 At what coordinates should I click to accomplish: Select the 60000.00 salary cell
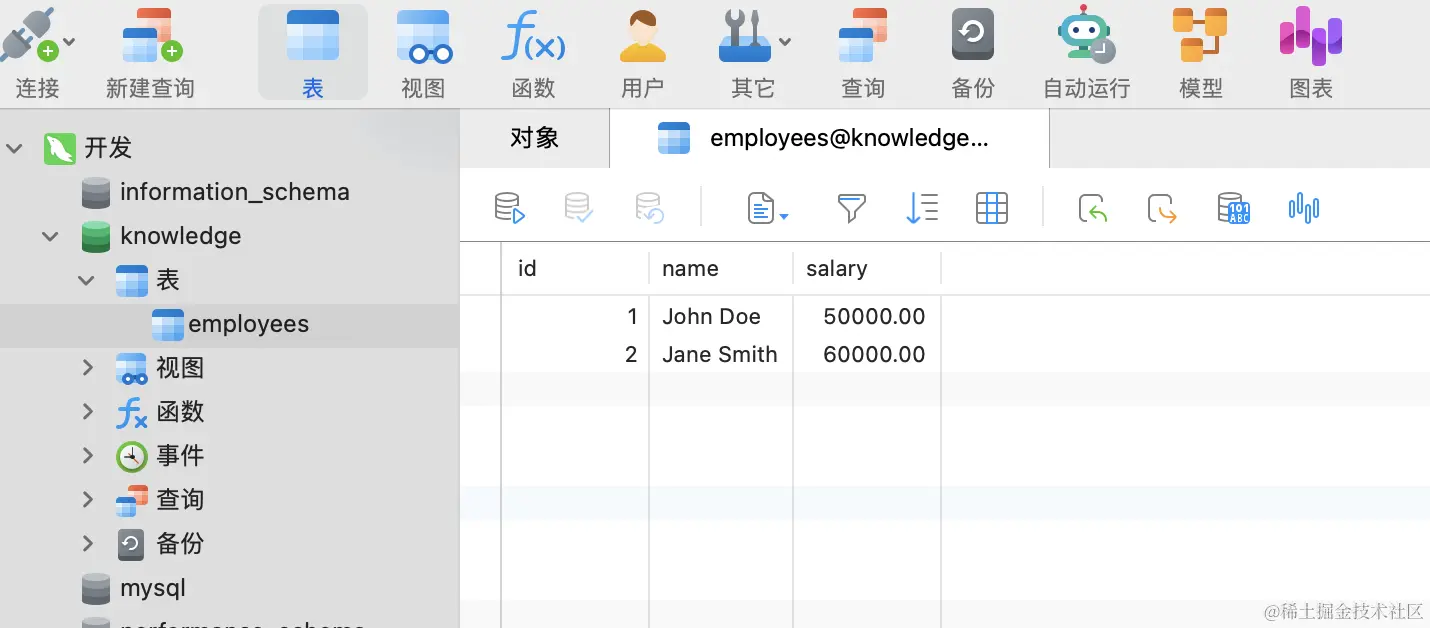tap(867, 354)
